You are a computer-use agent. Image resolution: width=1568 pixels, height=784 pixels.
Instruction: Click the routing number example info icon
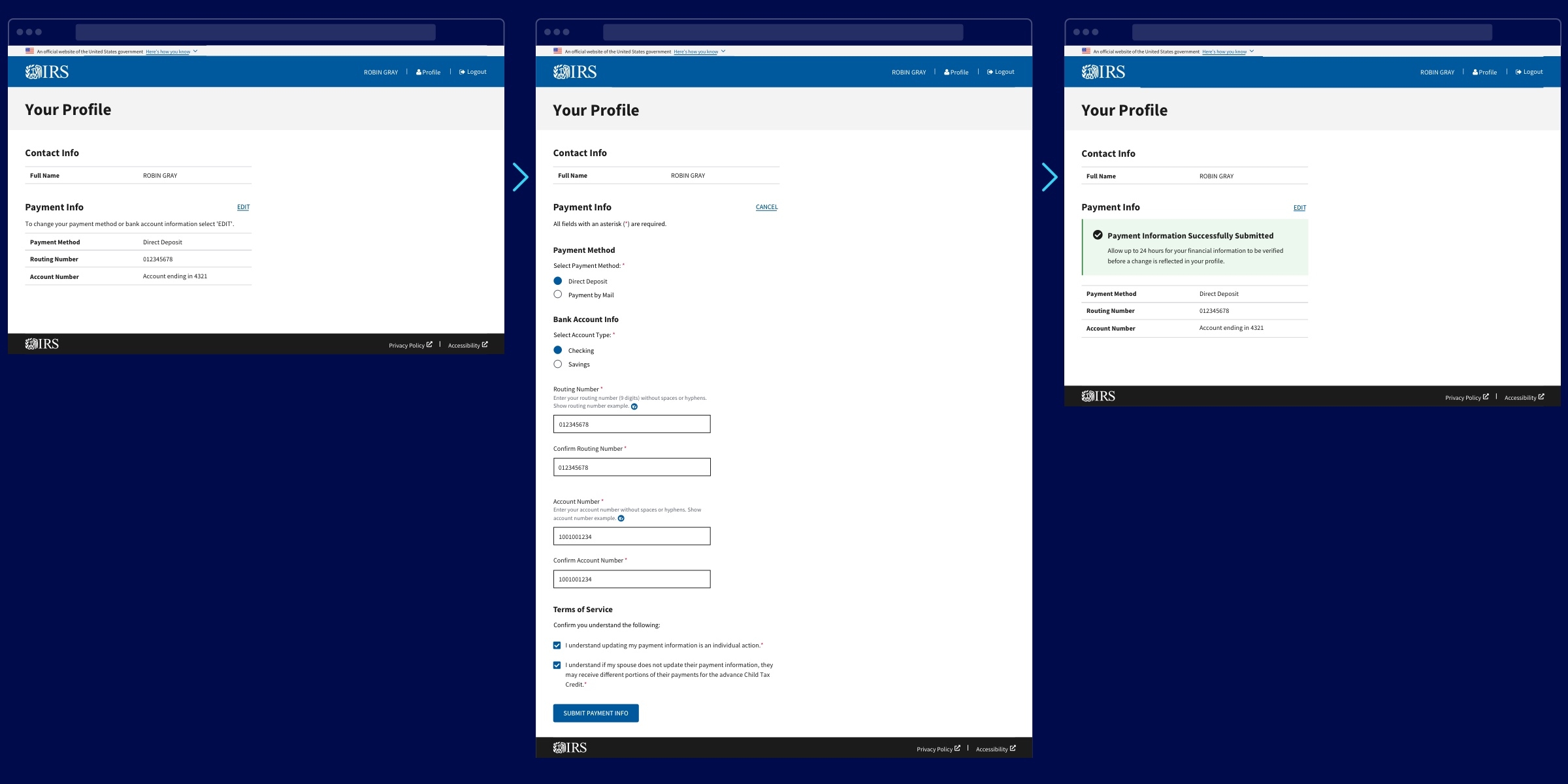(x=634, y=406)
